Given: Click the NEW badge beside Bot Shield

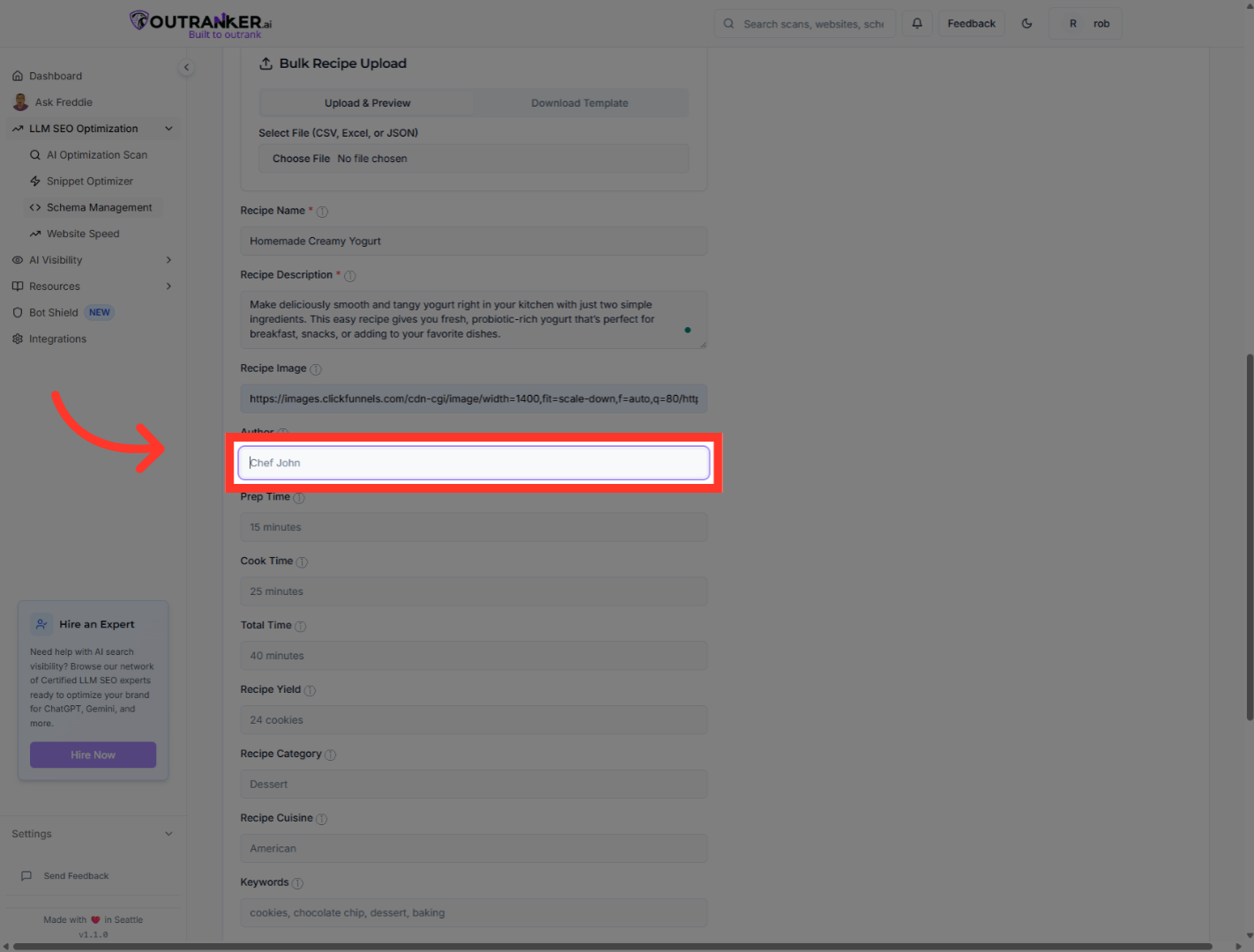Looking at the screenshot, I should [100, 313].
